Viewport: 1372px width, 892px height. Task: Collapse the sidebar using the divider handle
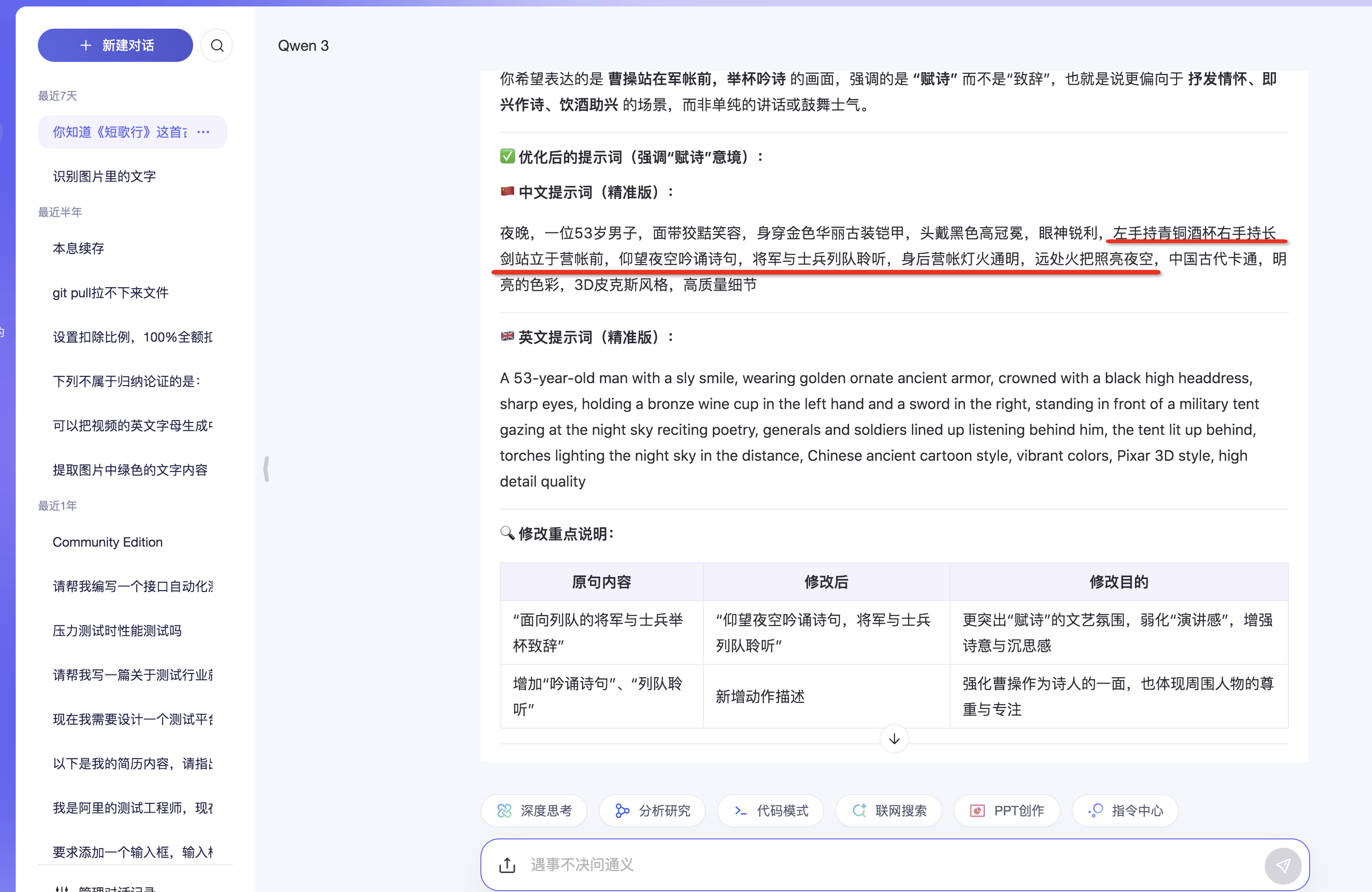tap(266, 469)
